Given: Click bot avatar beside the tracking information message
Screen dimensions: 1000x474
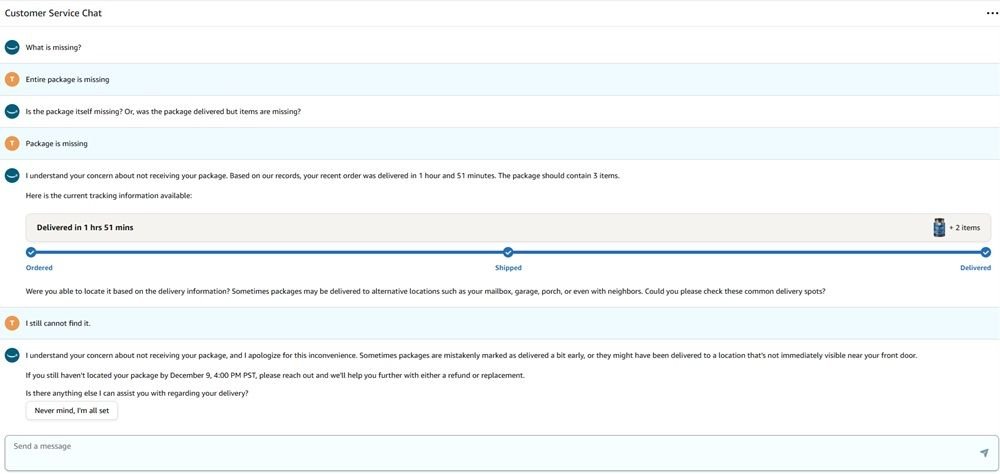Looking at the screenshot, I should [12, 175].
